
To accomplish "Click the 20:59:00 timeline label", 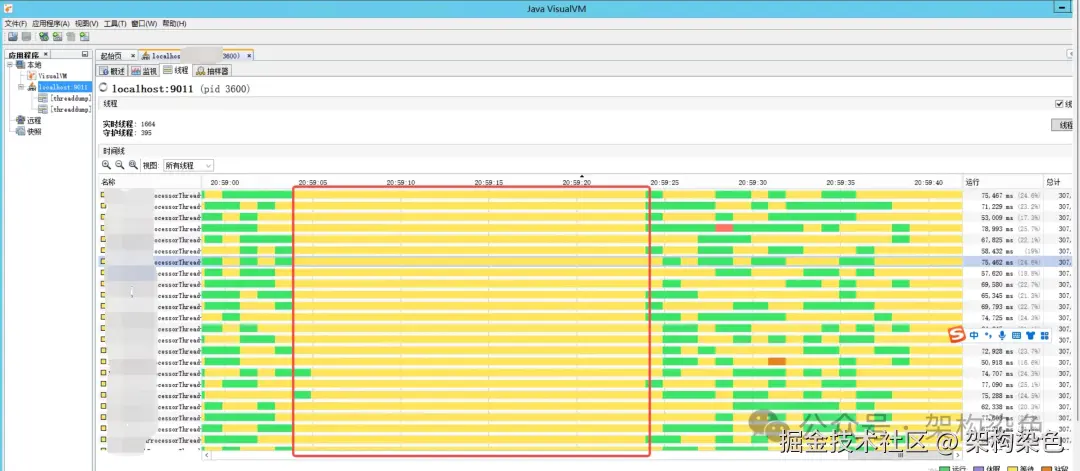I will tap(225, 182).
